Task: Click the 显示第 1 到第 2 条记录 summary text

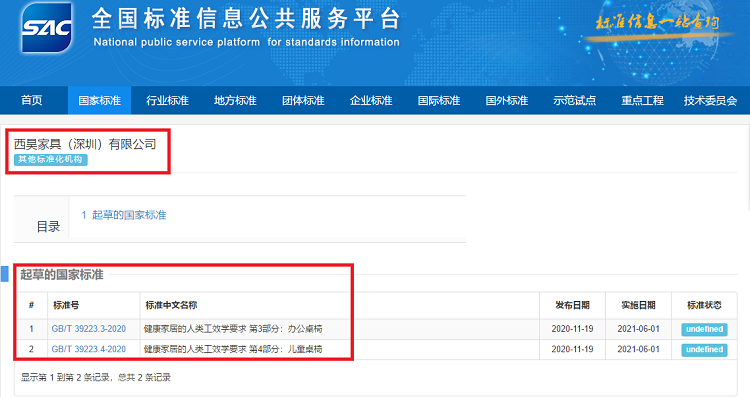Action: (x=96, y=377)
